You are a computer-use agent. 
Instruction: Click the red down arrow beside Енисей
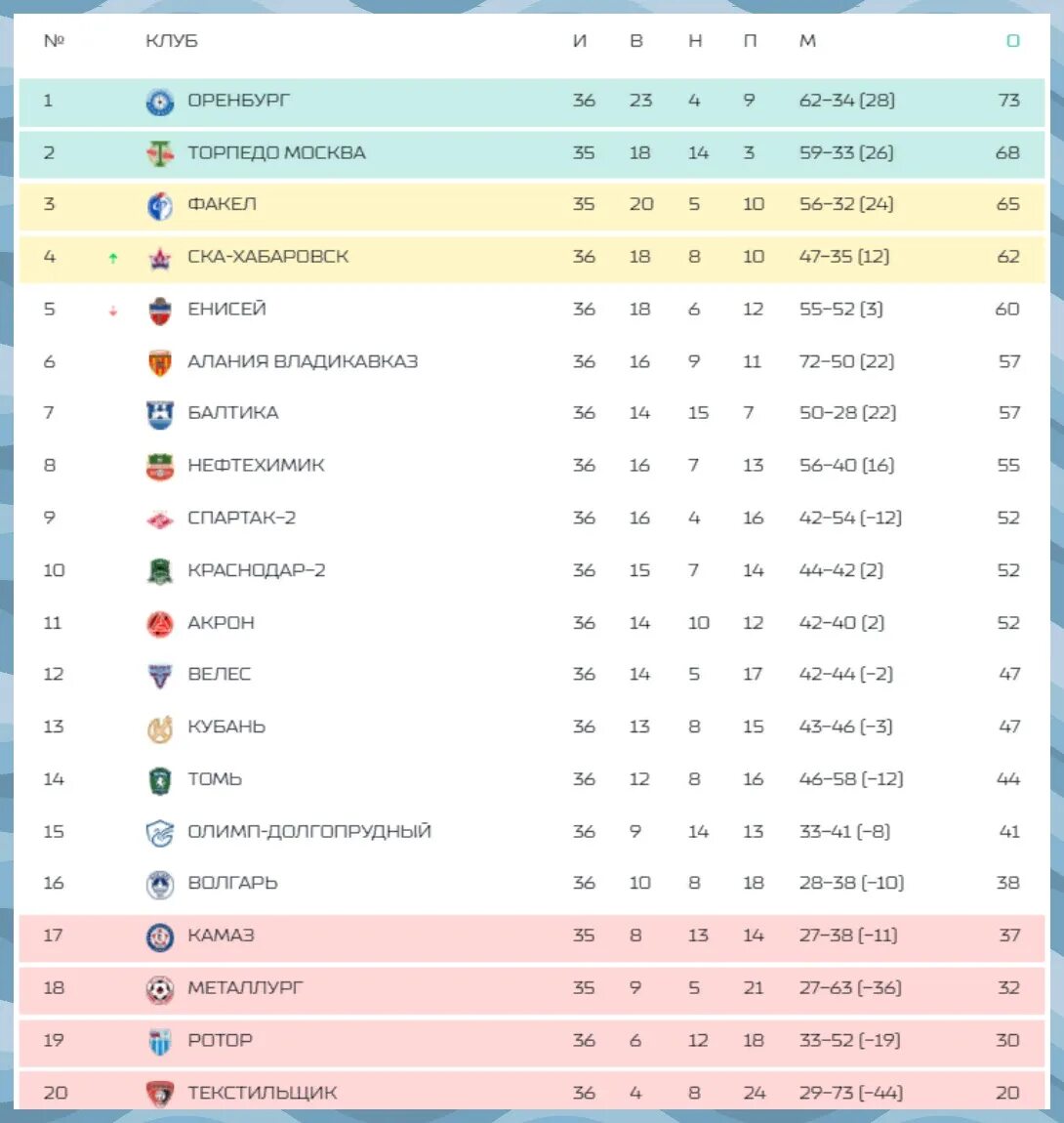(x=112, y=311)
